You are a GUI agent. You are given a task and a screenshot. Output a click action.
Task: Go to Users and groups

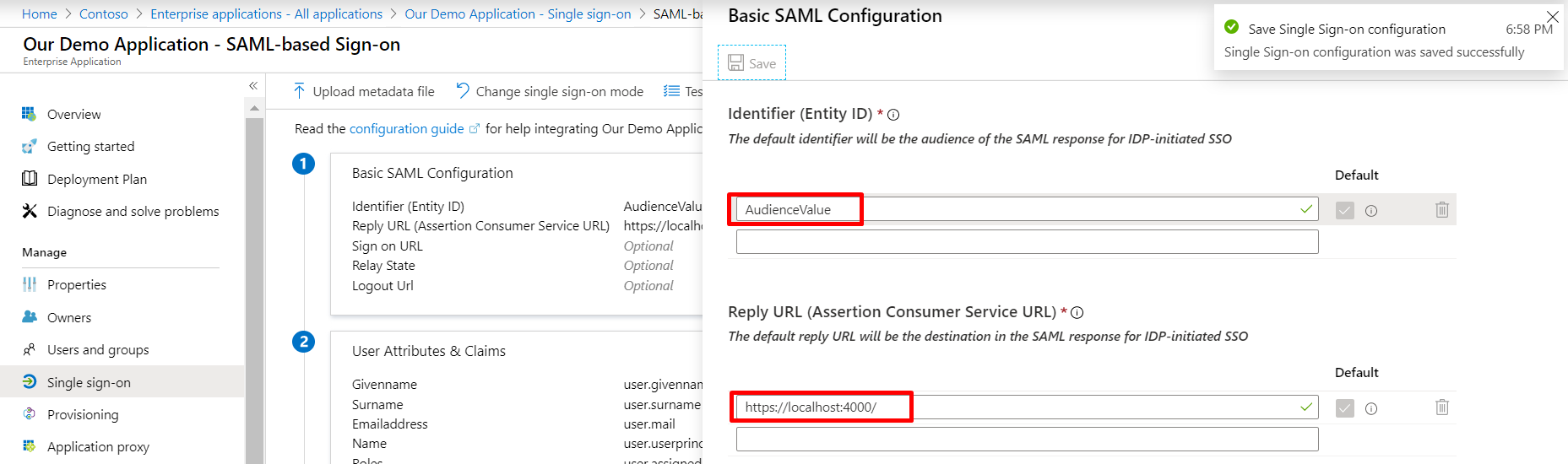click(x=98, y=349)
